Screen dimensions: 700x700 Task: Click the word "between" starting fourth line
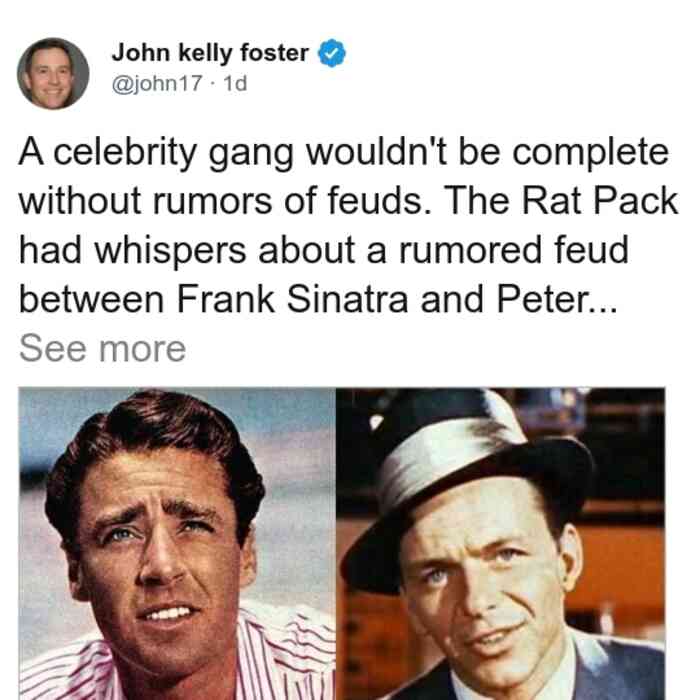(92, 299)
